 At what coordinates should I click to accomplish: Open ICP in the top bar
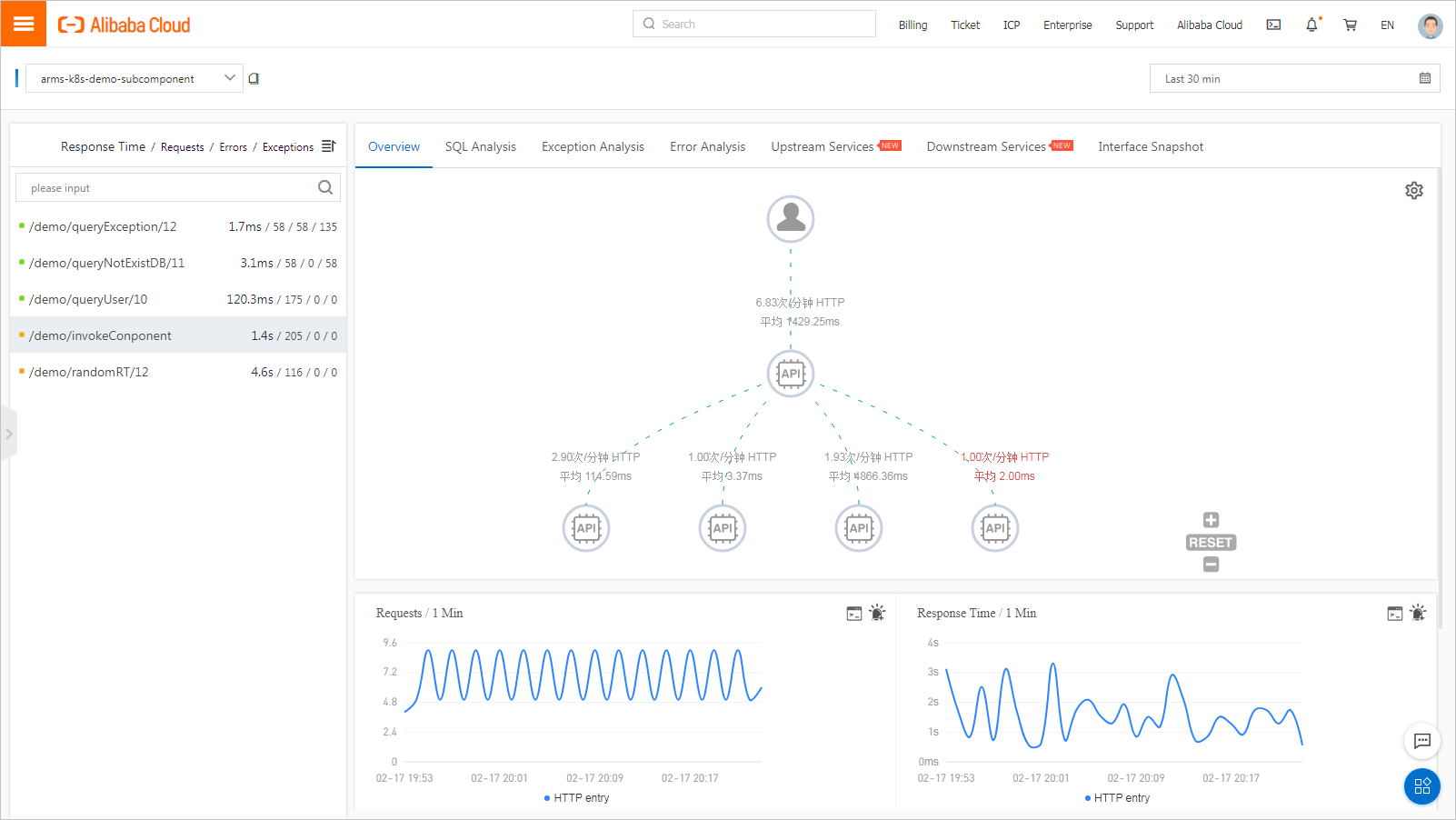coord(1012,25)
